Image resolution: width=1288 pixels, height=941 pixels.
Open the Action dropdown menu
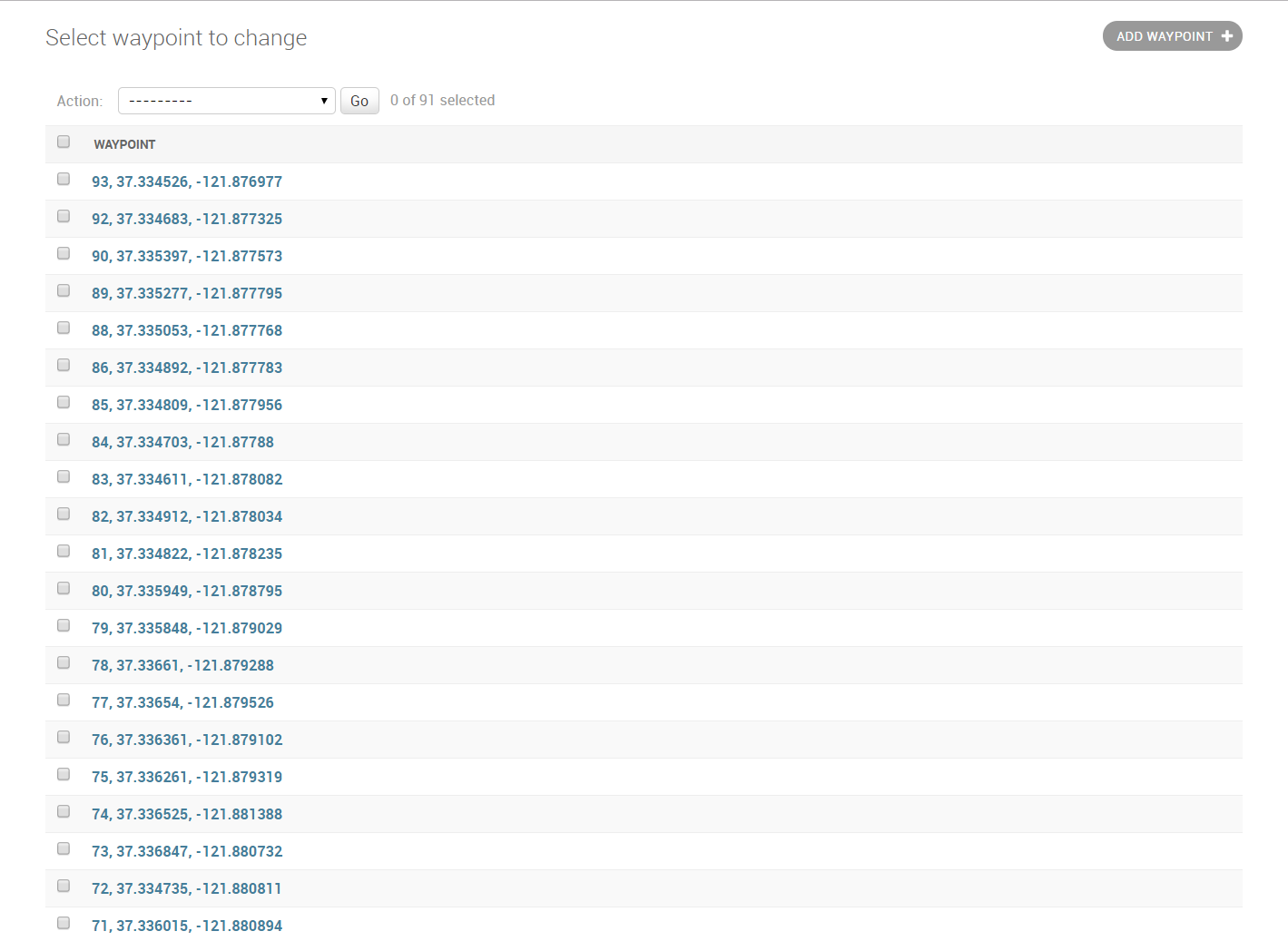(227, 101)
